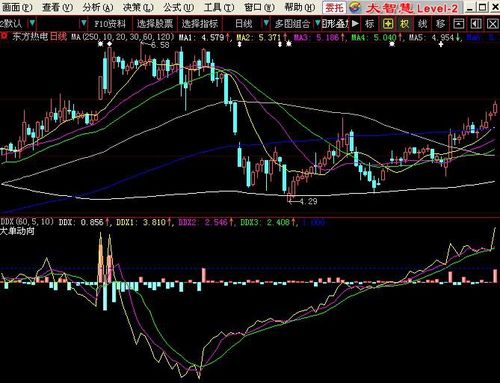500x383 pixels.
Task: Expand the empty dropdown before F10资料
Action: [x=83, y=23]
